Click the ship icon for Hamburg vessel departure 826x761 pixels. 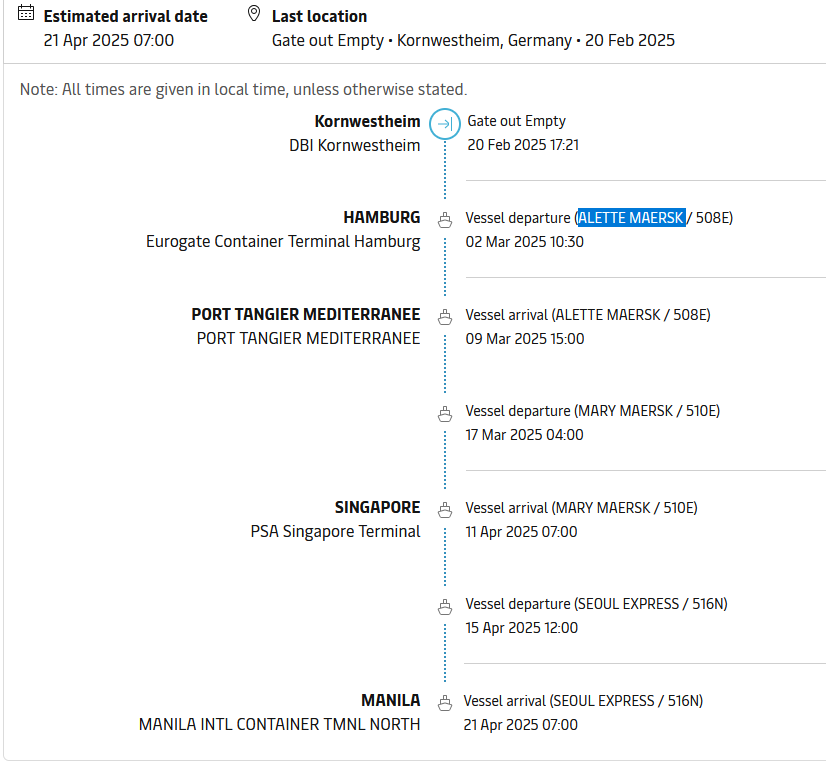coord(445,220)
